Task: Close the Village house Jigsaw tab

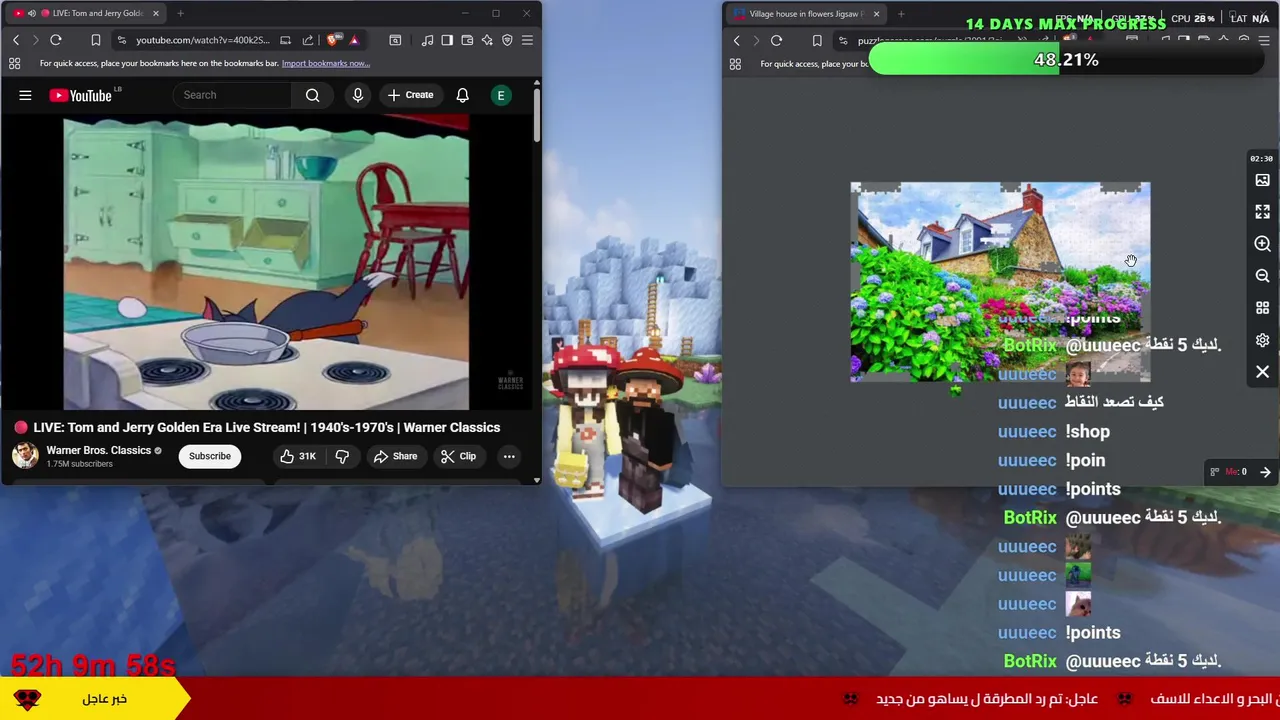Action: pos(876,14)
